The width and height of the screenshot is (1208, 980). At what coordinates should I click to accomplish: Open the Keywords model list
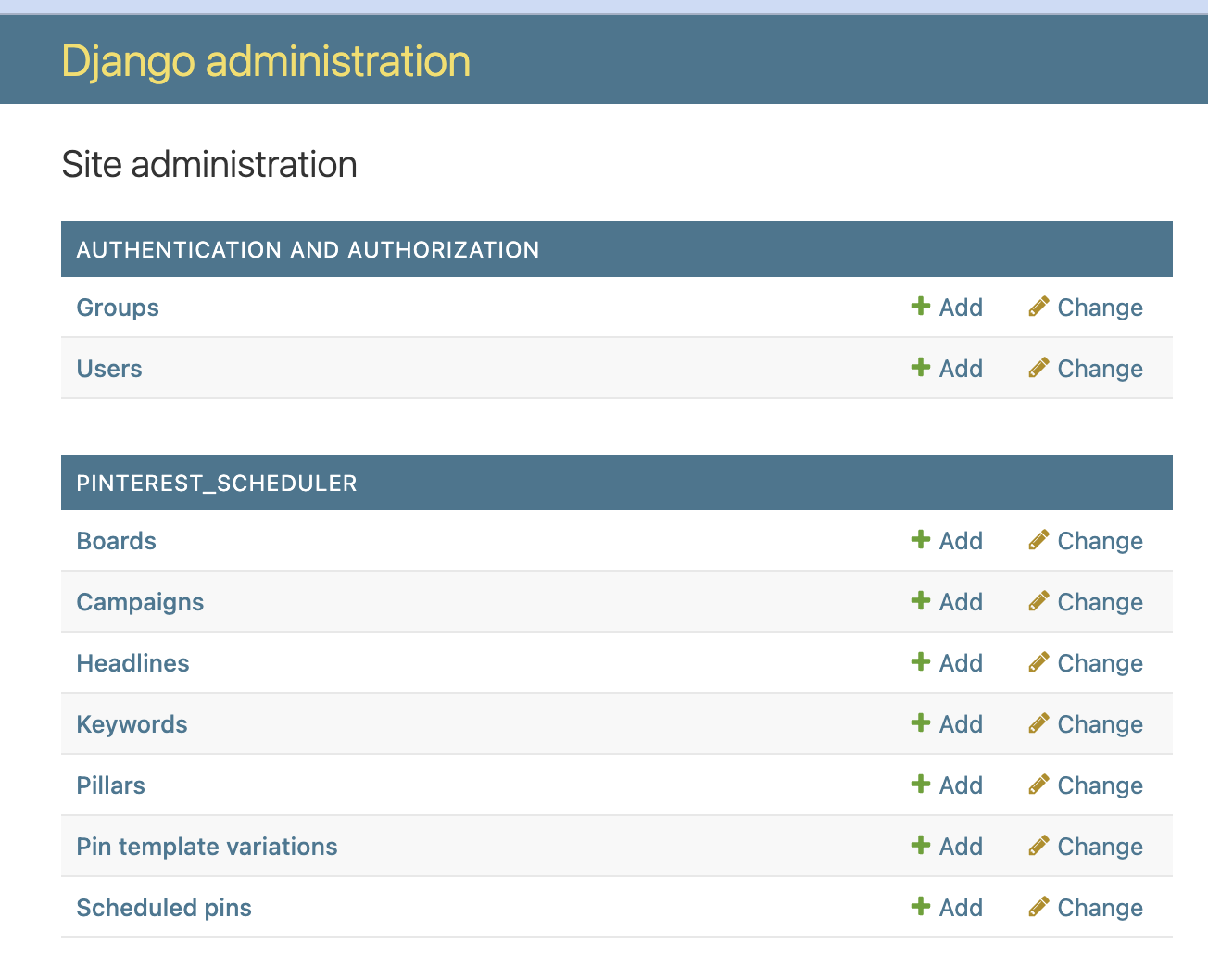pyautogui.click(x=132, y=724)
